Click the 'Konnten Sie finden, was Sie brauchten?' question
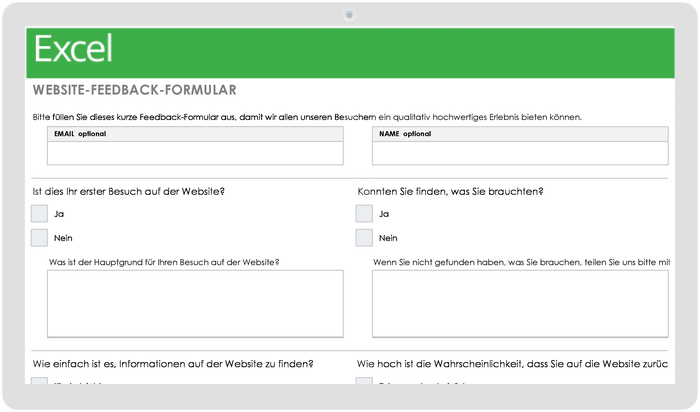Screen dimensions: 700x412 coord(457,191)
